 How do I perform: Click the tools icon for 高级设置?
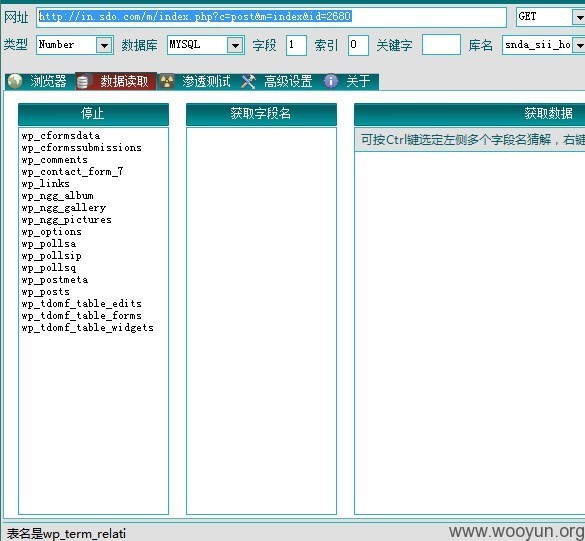pyautogui.click(x=248, y=81)
